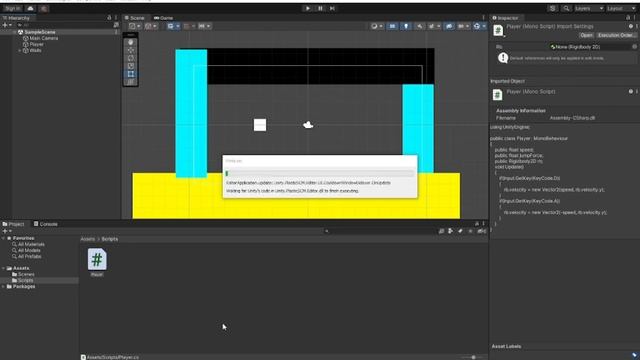Viewport: 640px width, 360px height.
Task: Expand the Packages folder
Action: (4, 287)
